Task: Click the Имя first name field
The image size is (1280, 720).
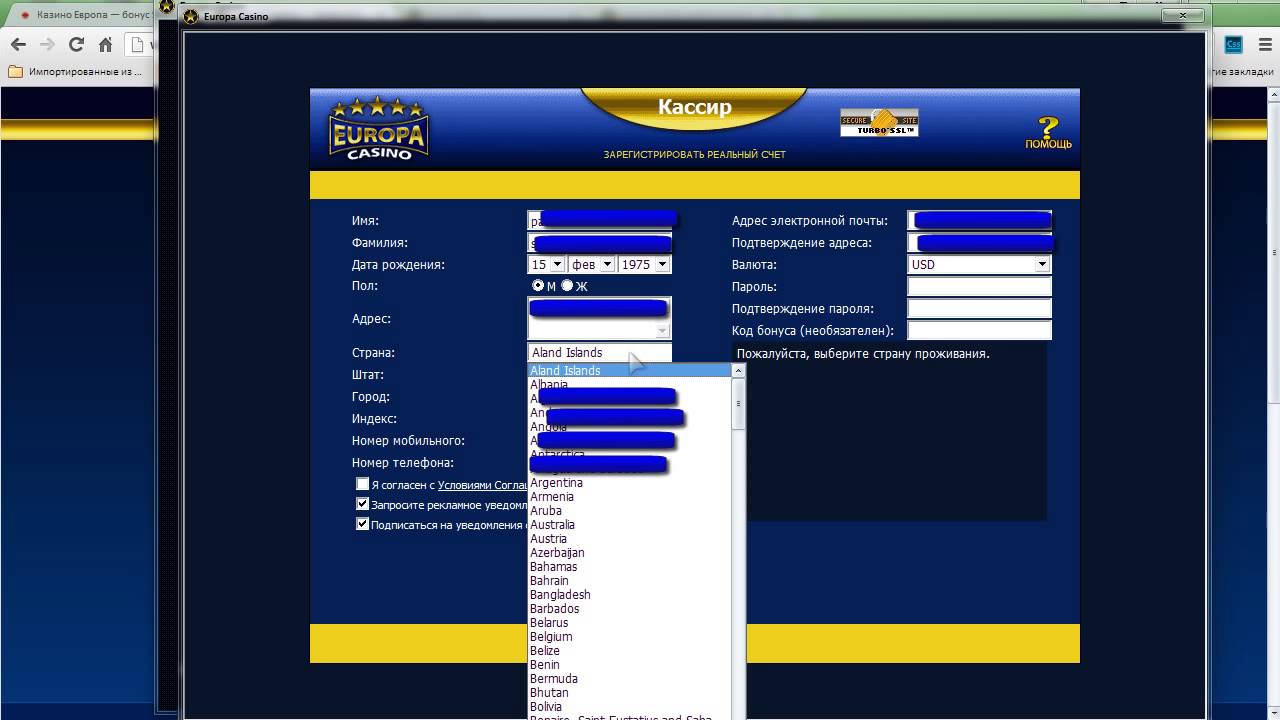Action: click(x=599, y=221)
